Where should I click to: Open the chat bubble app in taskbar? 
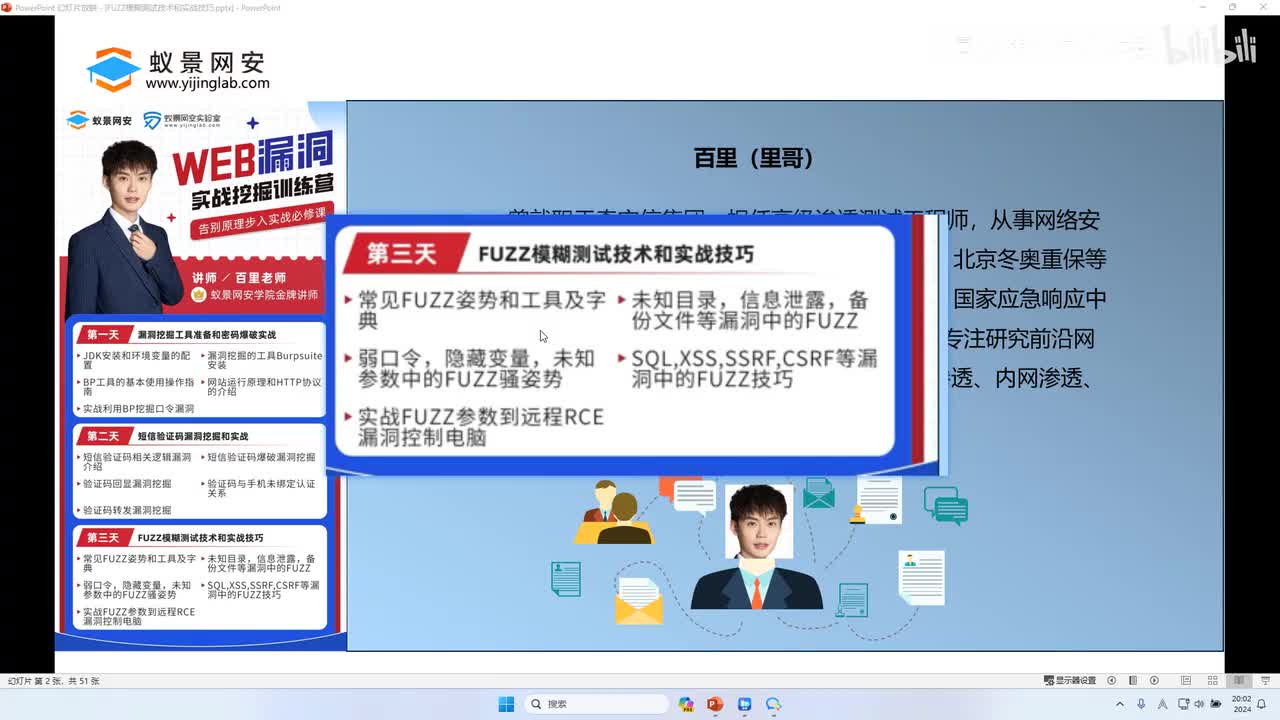pyautogui.click(x=773, y=704)
